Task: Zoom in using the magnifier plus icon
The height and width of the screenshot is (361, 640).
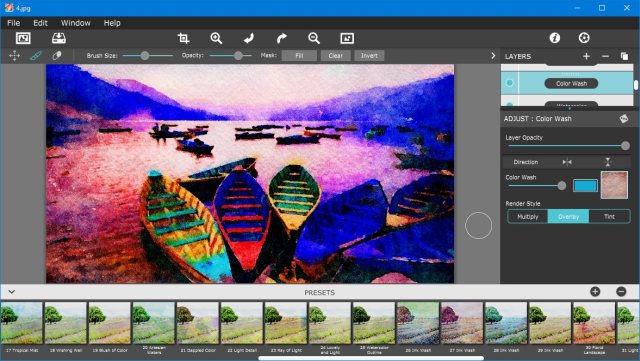Action: 216,38
